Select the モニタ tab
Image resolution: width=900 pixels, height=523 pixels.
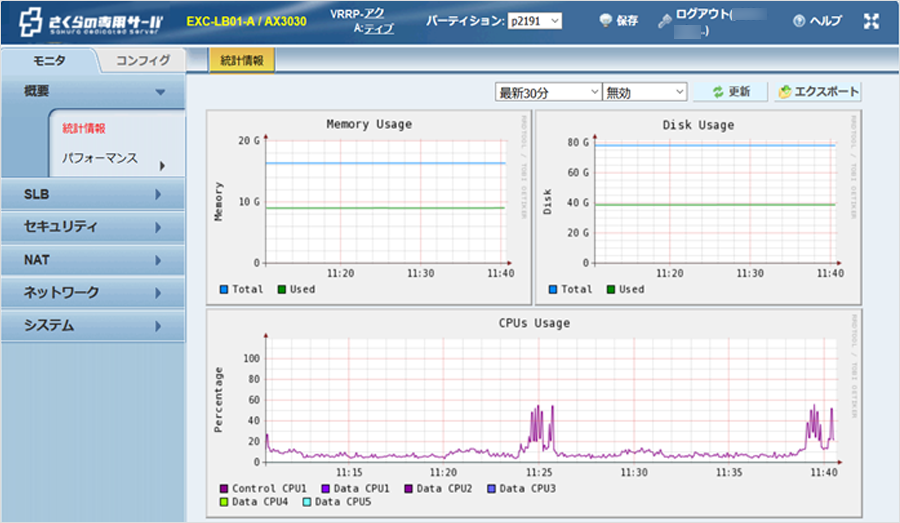(49, 61)
